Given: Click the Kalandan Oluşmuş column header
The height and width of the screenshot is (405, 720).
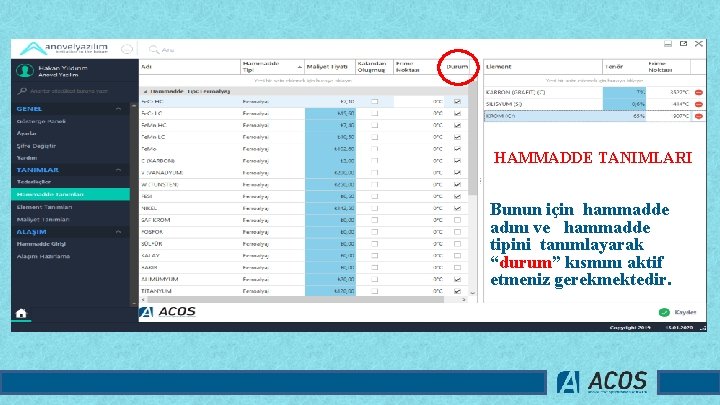Looking at the screenshot, I should (x=374, y=67).
